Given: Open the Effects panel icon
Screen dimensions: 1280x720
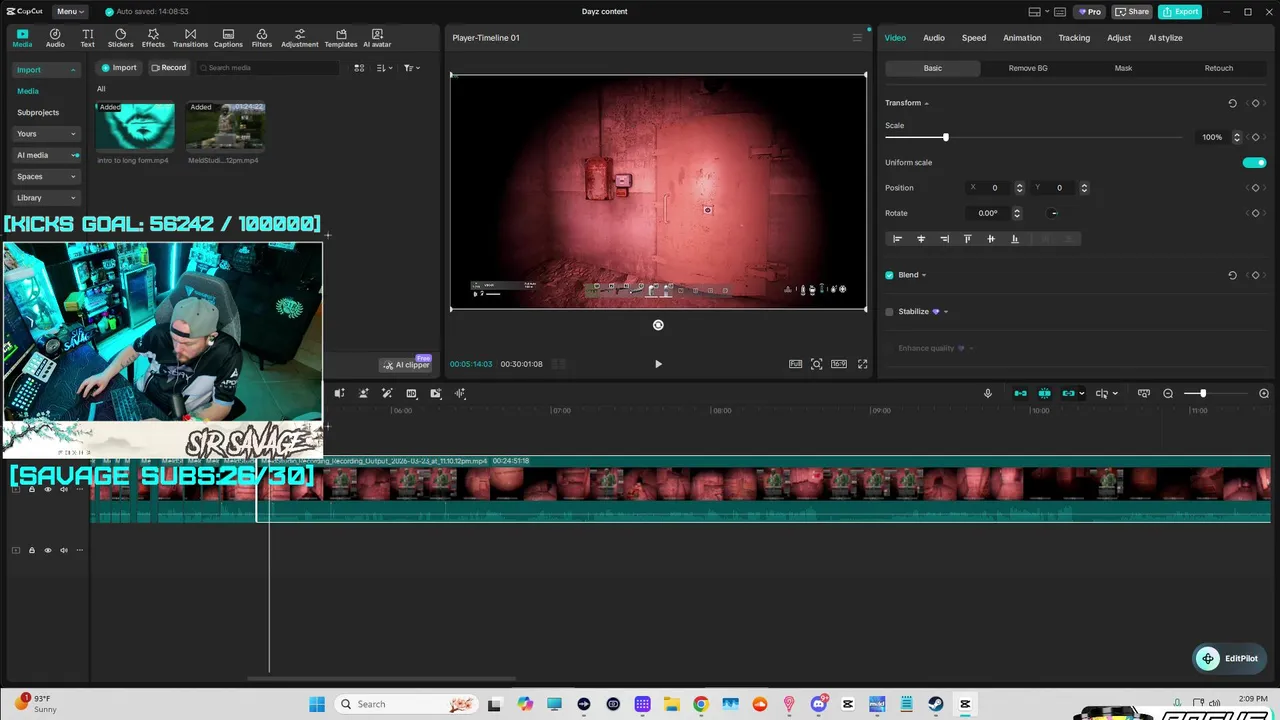Looking at the screenshot, I should tap(153, 38).
